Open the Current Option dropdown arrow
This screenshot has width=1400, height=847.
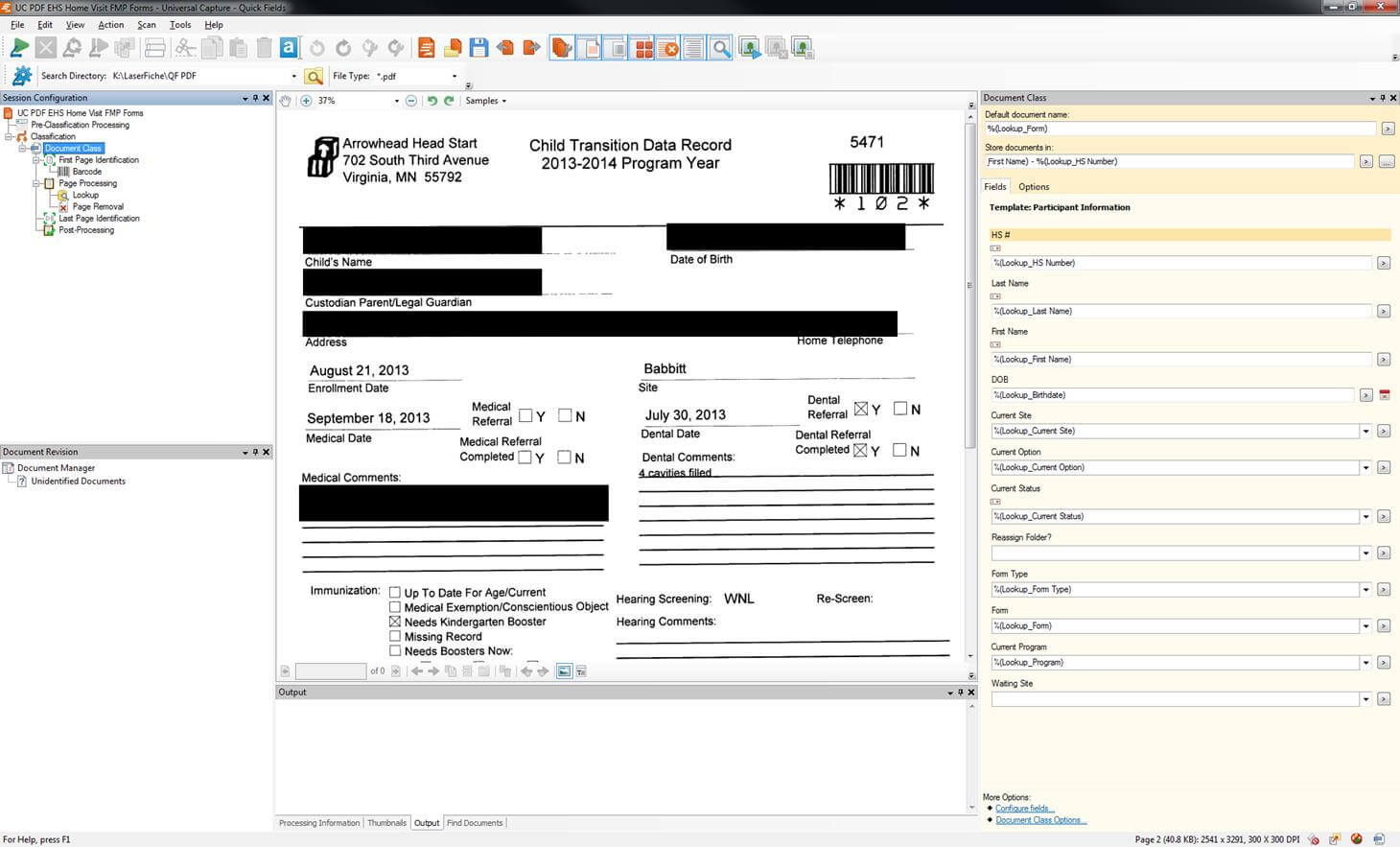tap(1365, 468)
